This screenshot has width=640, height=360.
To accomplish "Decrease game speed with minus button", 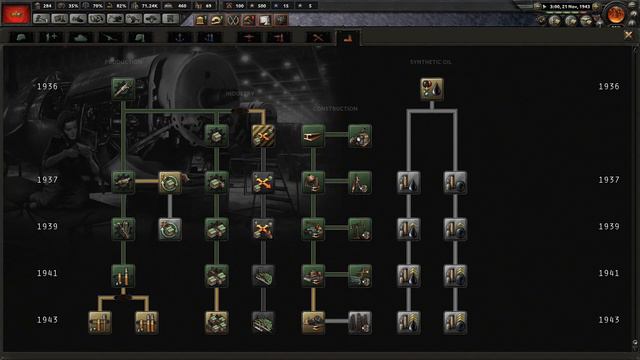I will click(538, 7).
